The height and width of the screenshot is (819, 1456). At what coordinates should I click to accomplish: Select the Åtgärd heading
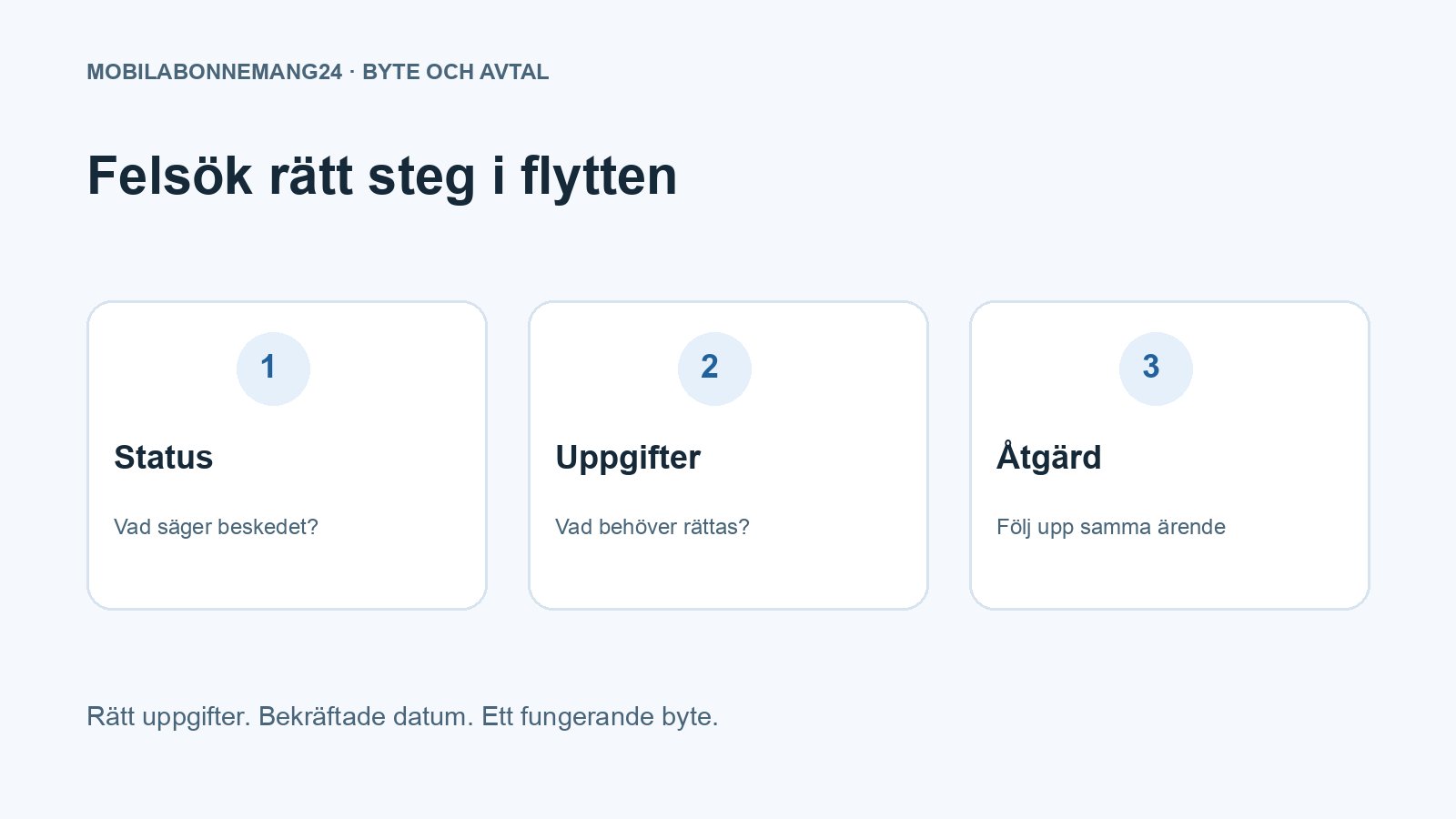pyautogui.click(x=1048, y=456)
